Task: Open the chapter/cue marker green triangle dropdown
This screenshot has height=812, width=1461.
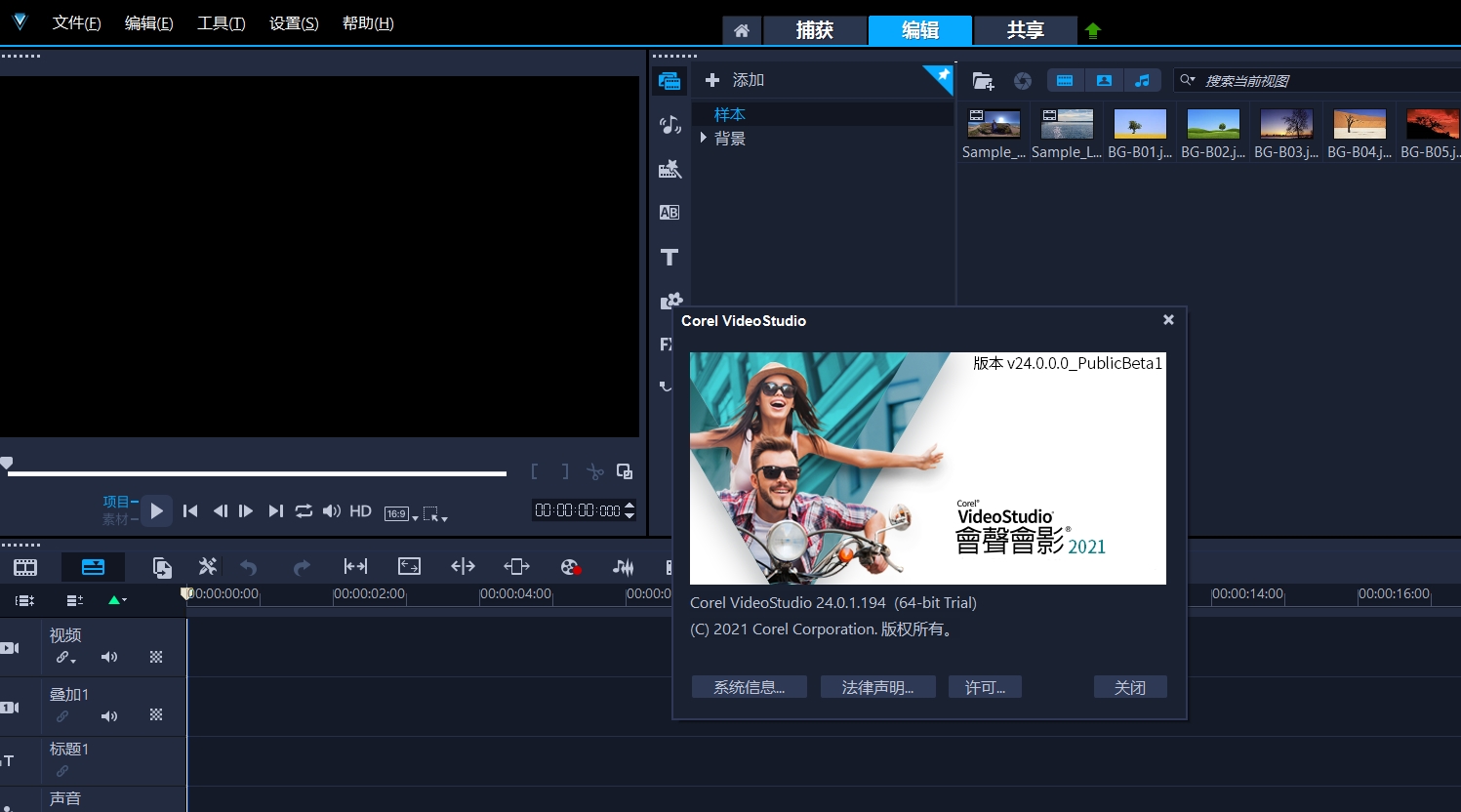Action: 117,601
